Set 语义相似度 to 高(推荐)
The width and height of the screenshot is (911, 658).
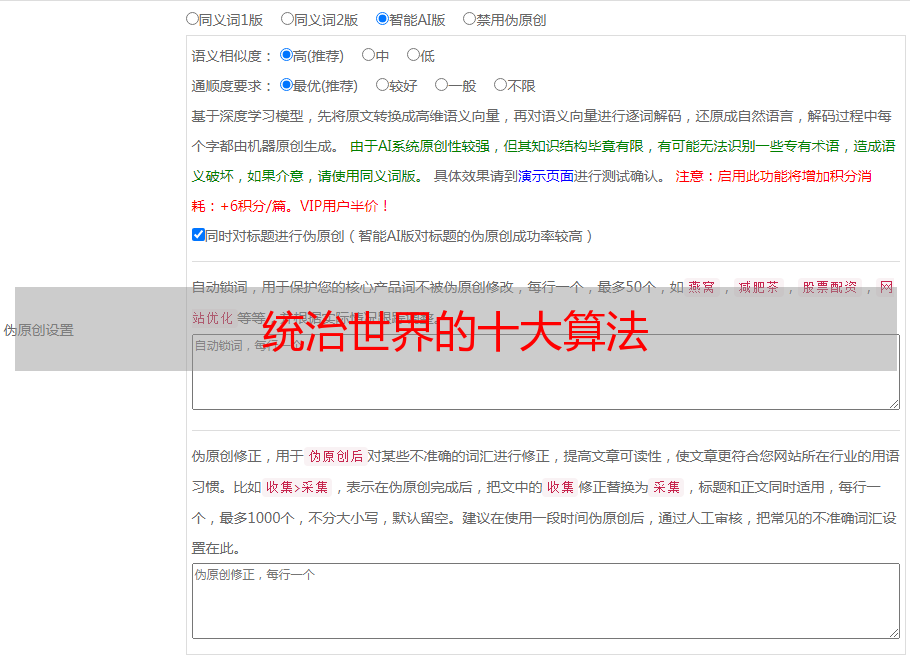tap(287, 56)
